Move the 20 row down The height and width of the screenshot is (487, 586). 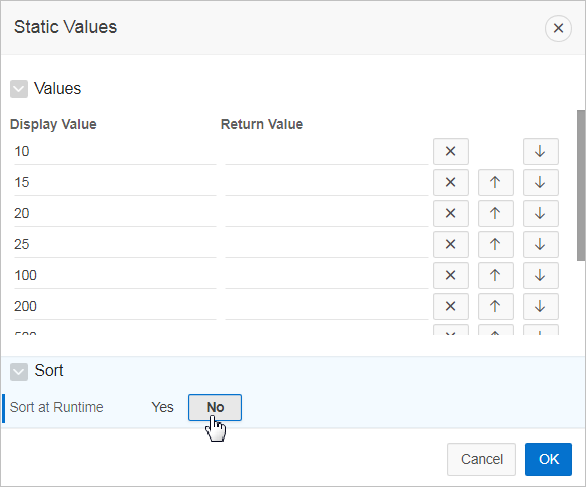[x=540, y=213]
